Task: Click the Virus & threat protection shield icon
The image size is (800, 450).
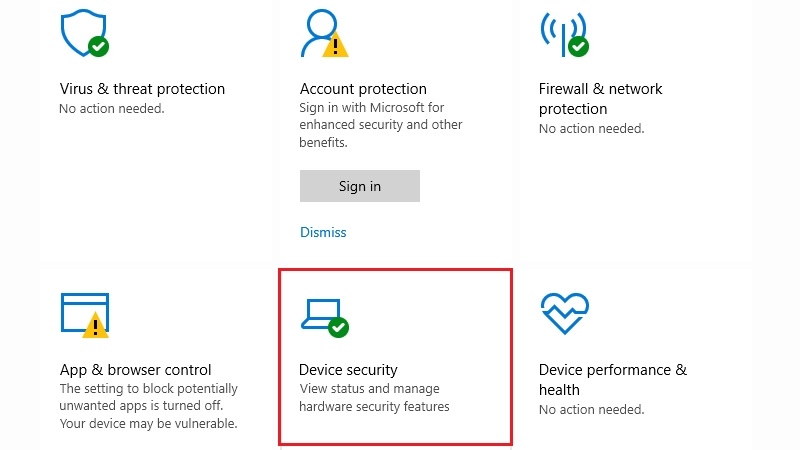Action: (84, 33)
